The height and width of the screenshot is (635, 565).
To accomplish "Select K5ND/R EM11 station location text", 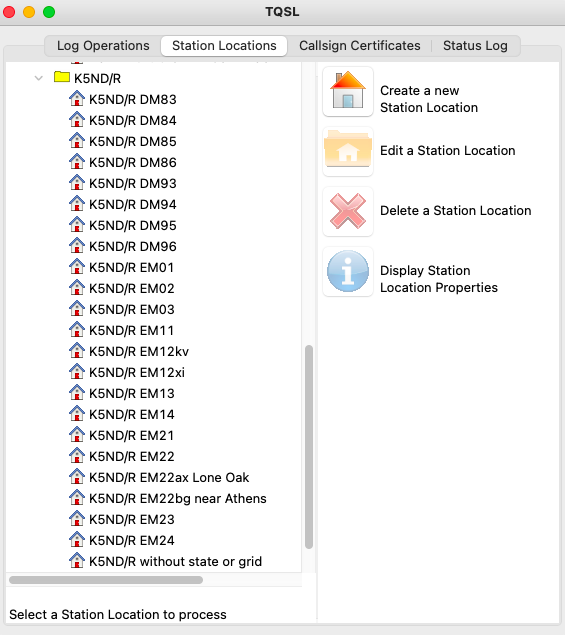I will pyautogui.click(x=131, y=331).
